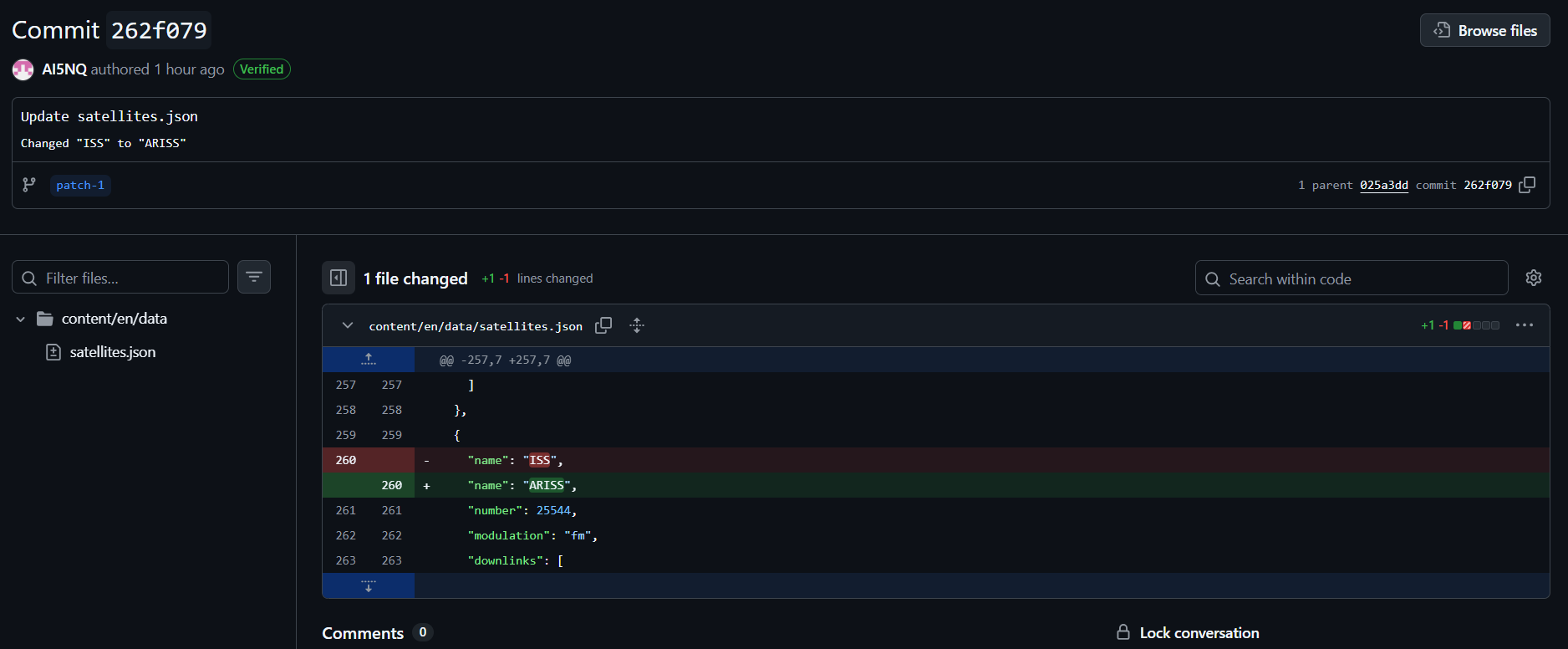Expand hidden lines below the diff
1568x649 pixels.
[369, 585]
